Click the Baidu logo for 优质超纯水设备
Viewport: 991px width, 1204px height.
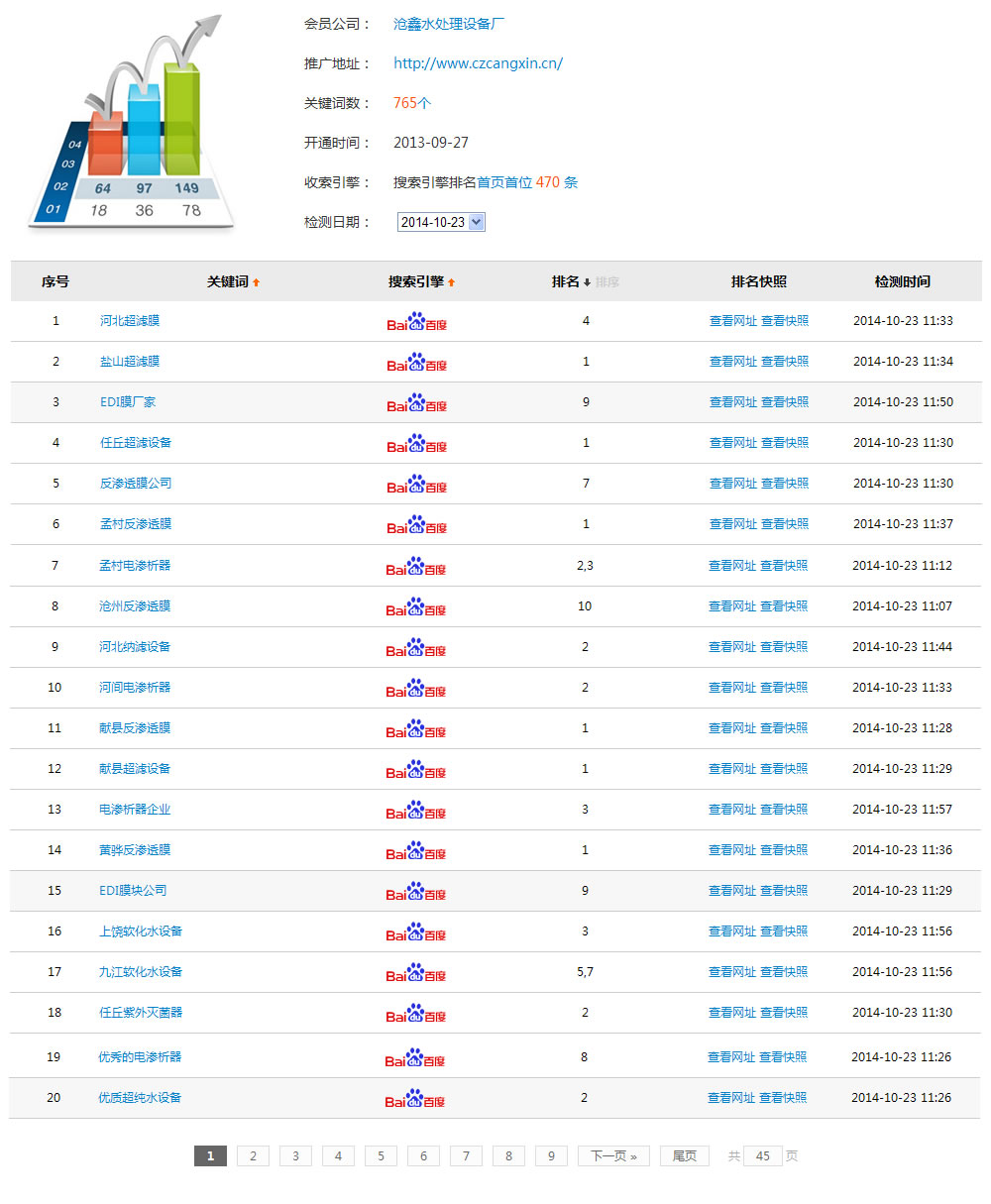pyautogui.click(x=416, y=1098)
